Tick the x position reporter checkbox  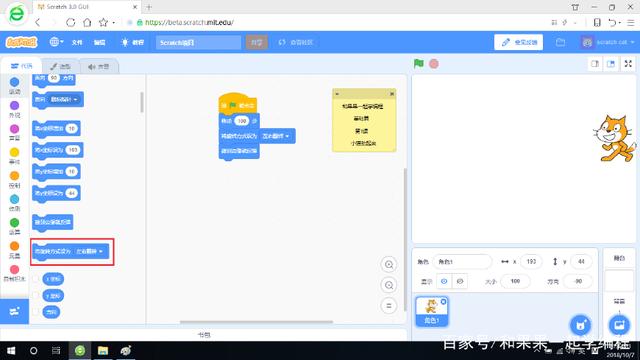(x=36, y=279)
